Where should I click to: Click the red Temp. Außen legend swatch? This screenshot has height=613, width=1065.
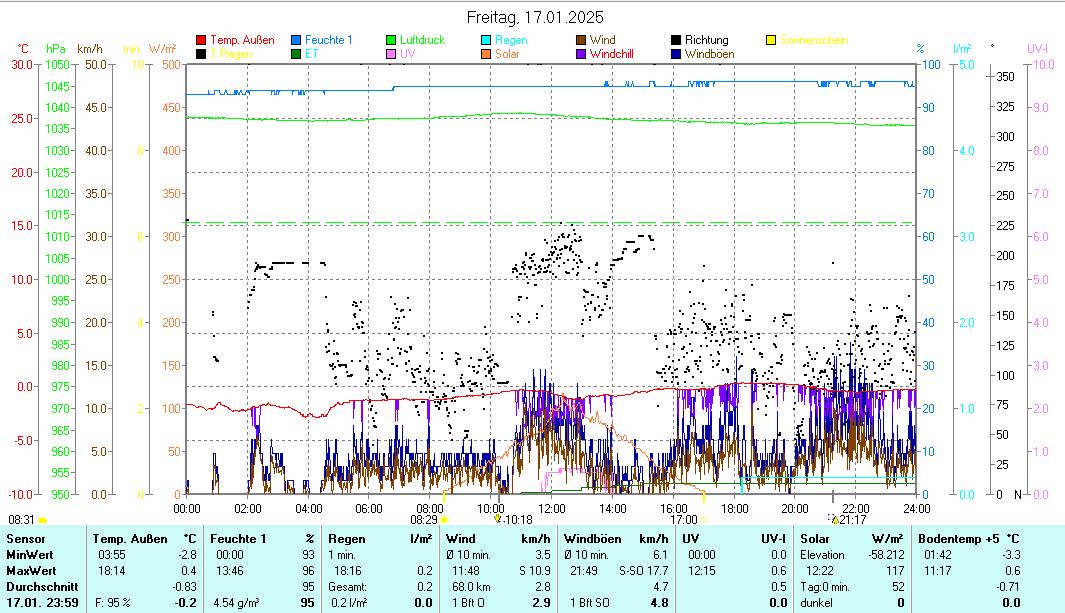(201, 40)
